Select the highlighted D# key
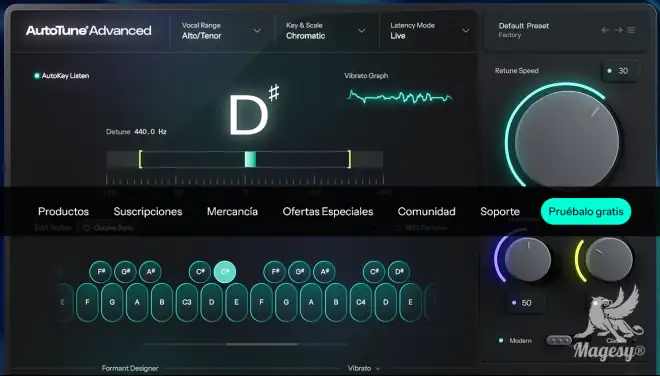660x376 pixels. (225, 272)
